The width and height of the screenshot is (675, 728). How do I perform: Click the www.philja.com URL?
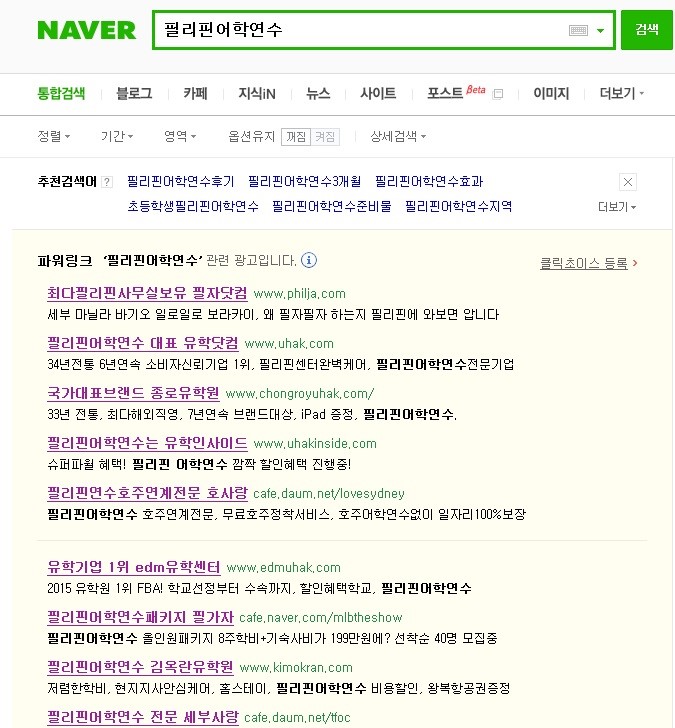(x=299, y=294)
